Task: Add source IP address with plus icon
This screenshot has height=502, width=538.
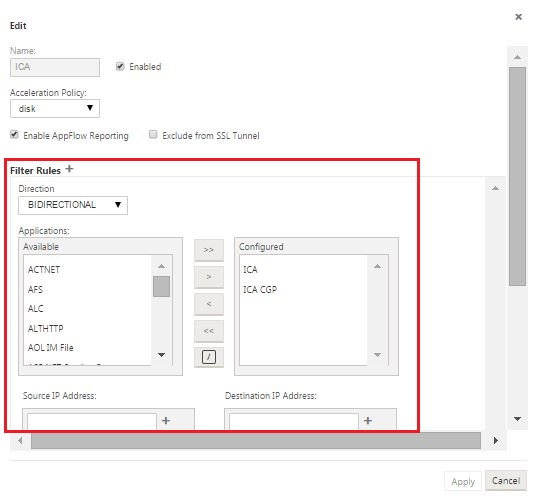Action: pyautogui.click(x=166, y=420)
